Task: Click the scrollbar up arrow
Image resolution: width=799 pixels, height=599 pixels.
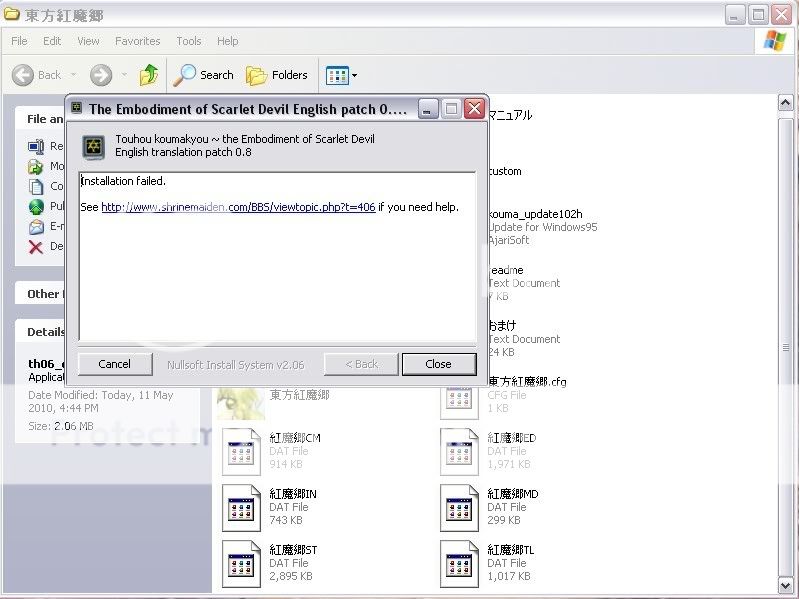Action: tap(785, 103)
